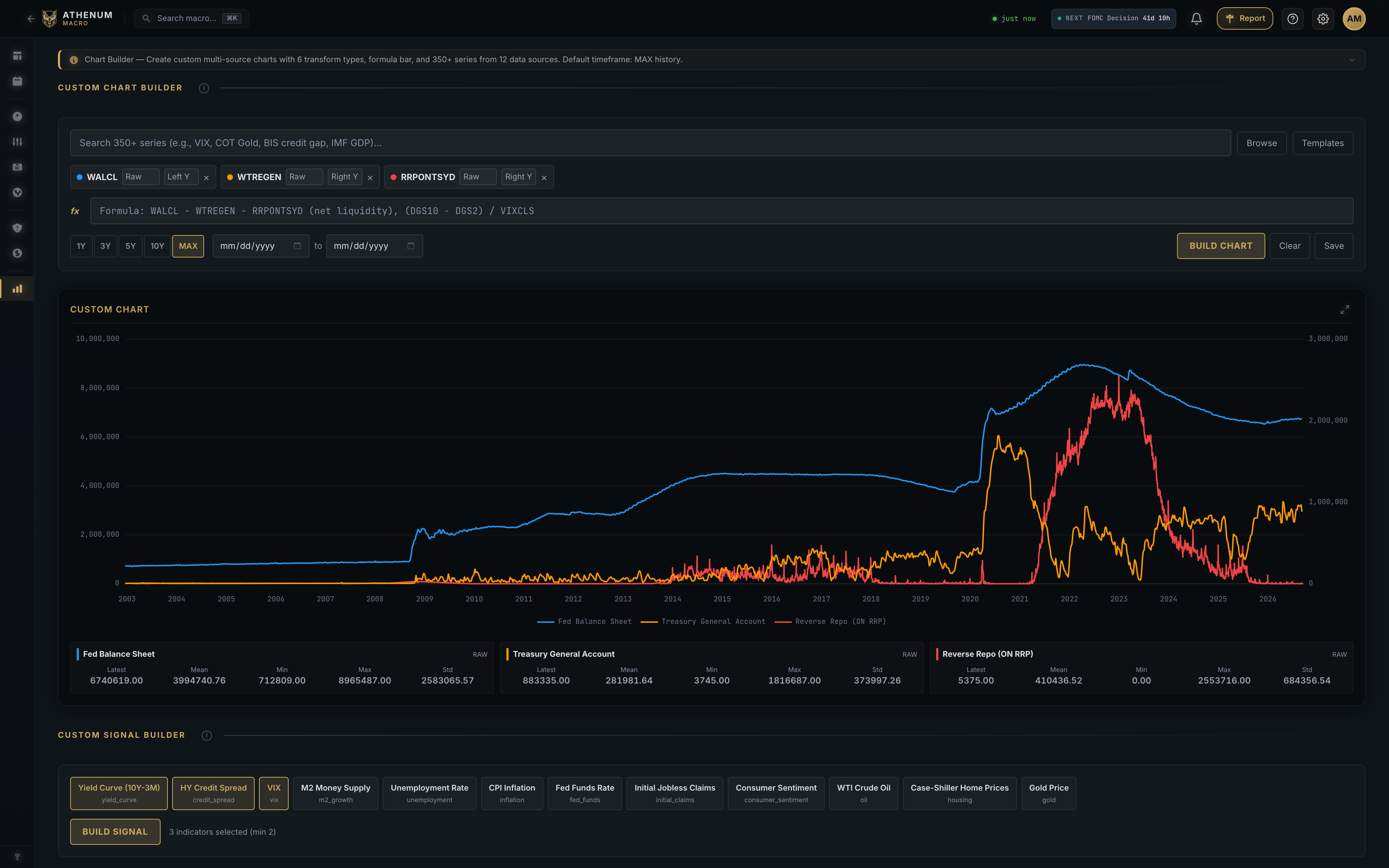
Task: Click the BUILD CHART button
Action: 1221,246
